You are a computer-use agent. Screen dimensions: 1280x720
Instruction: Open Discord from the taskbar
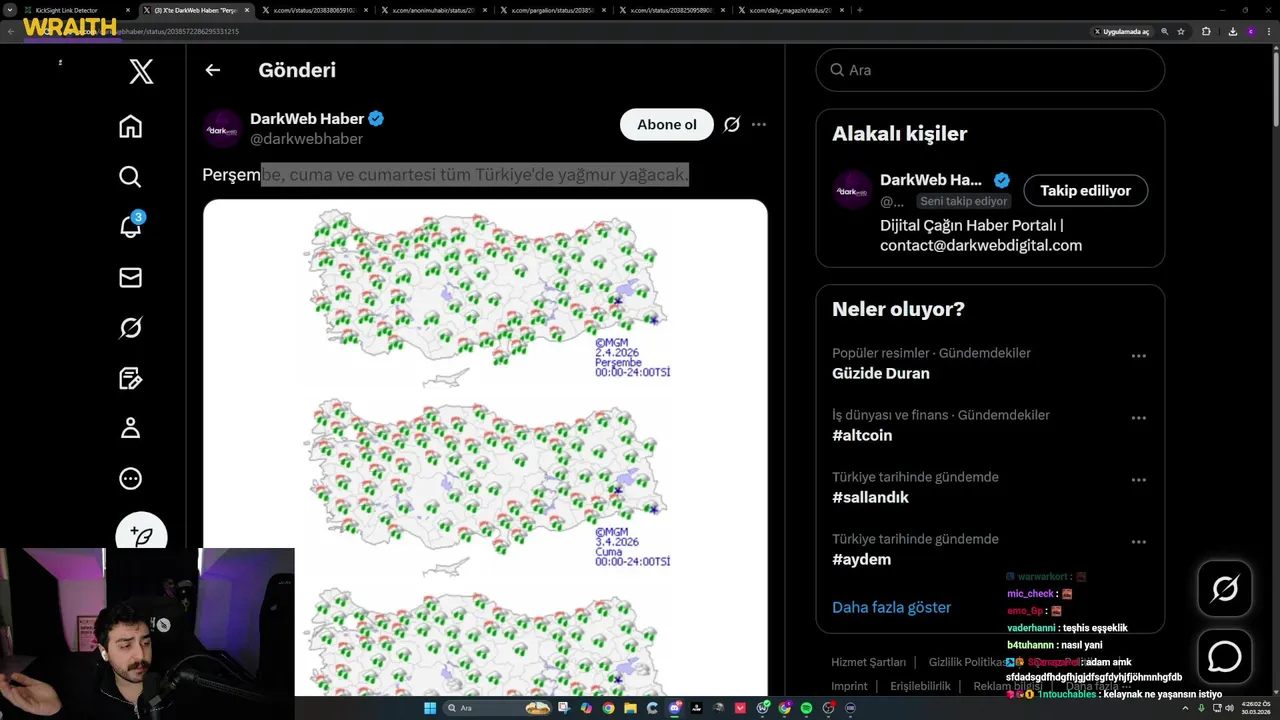(x=675, y=708)
